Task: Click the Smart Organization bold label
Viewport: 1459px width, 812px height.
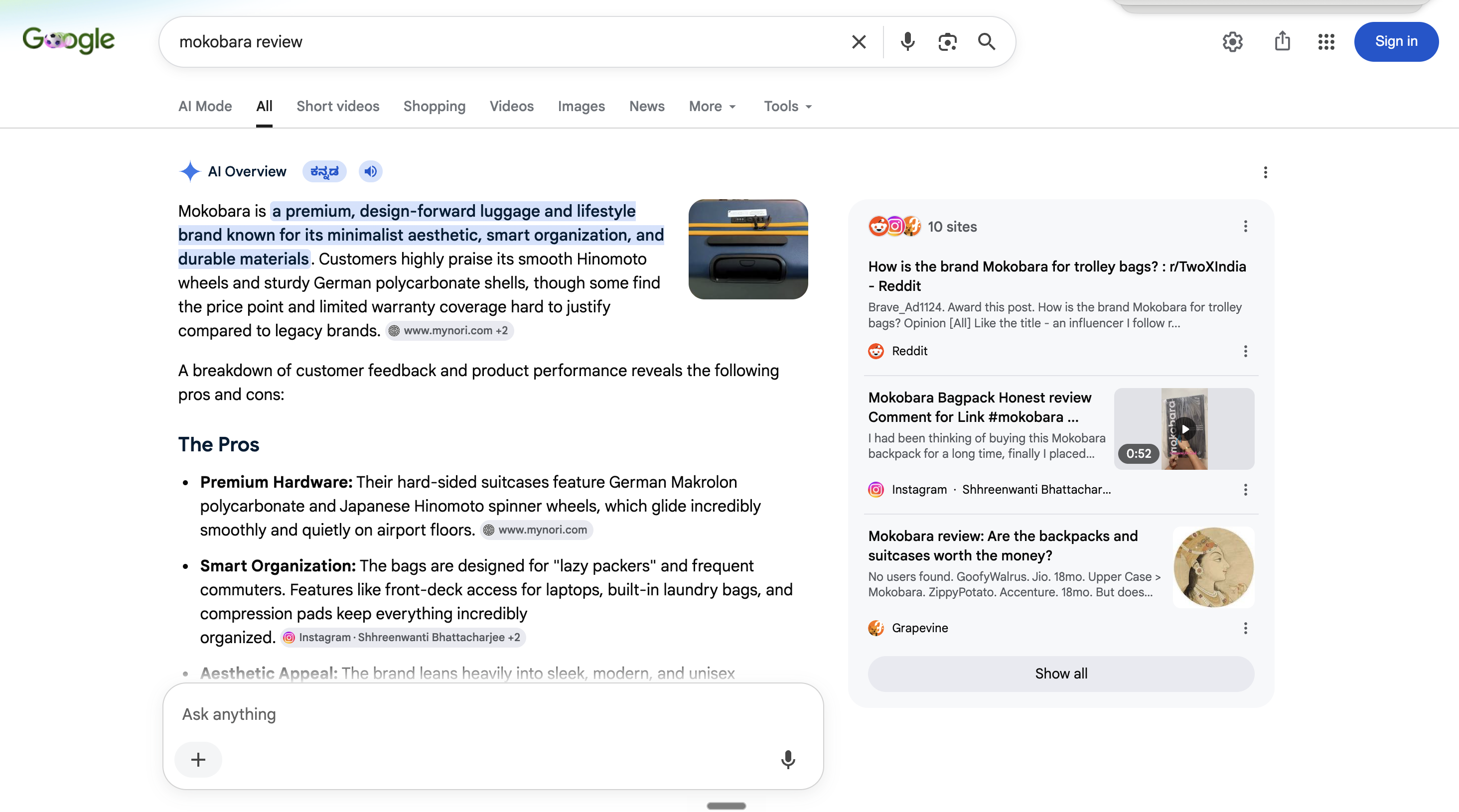Action: [278, 566]
